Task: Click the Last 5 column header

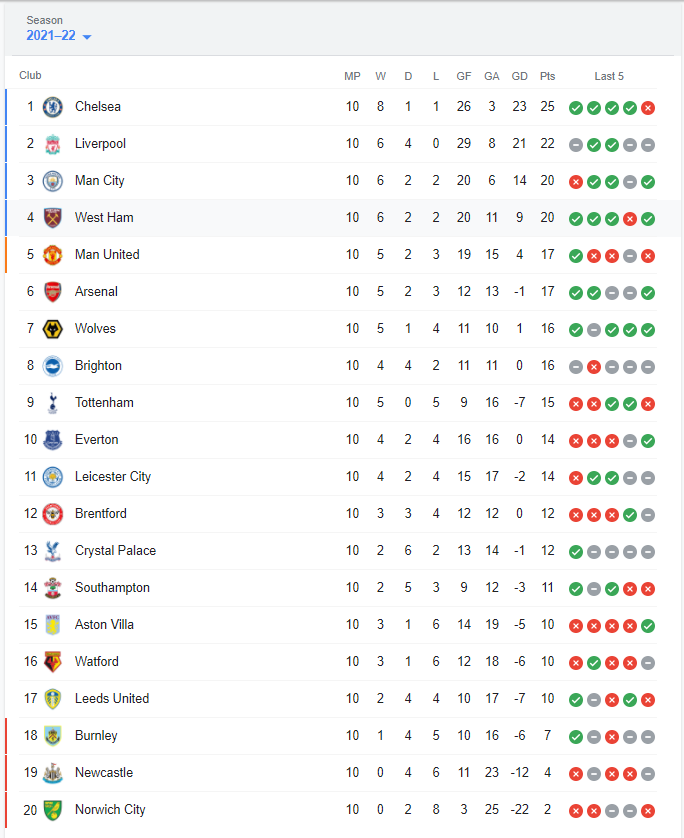Action: tap(609, 76)
